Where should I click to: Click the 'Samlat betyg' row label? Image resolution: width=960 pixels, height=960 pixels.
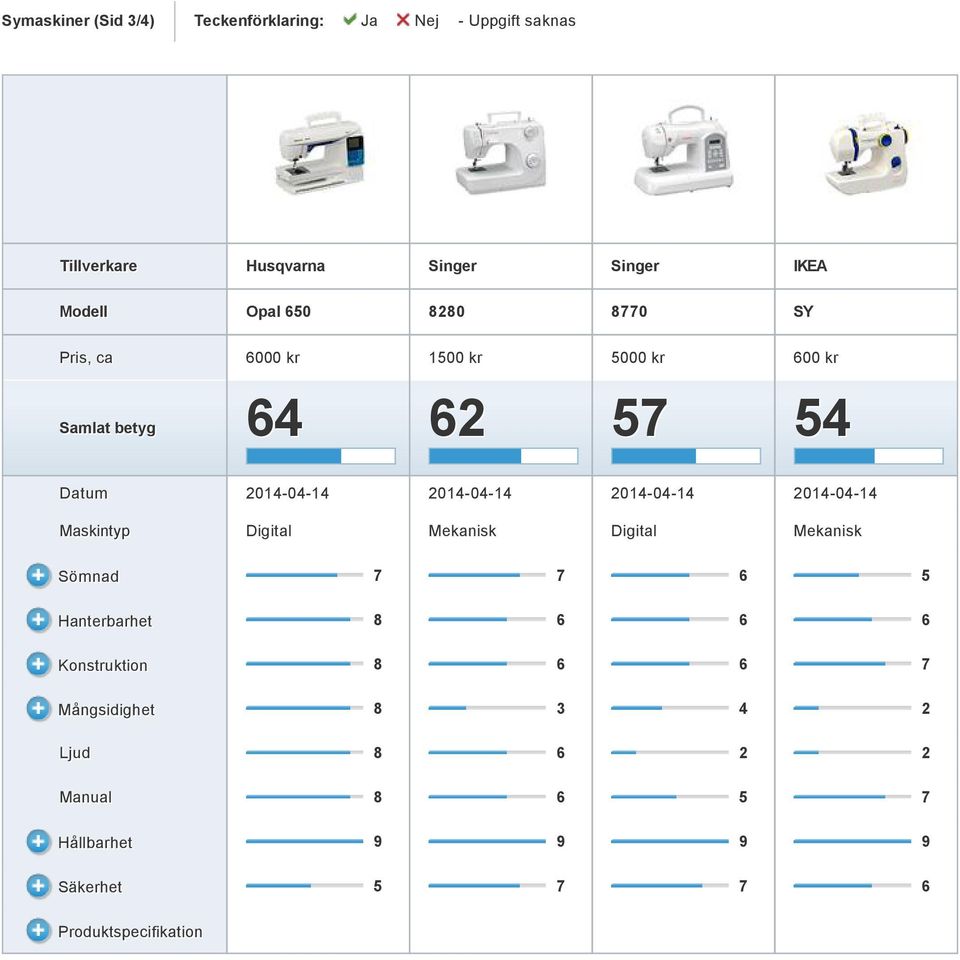click(107, 427)
